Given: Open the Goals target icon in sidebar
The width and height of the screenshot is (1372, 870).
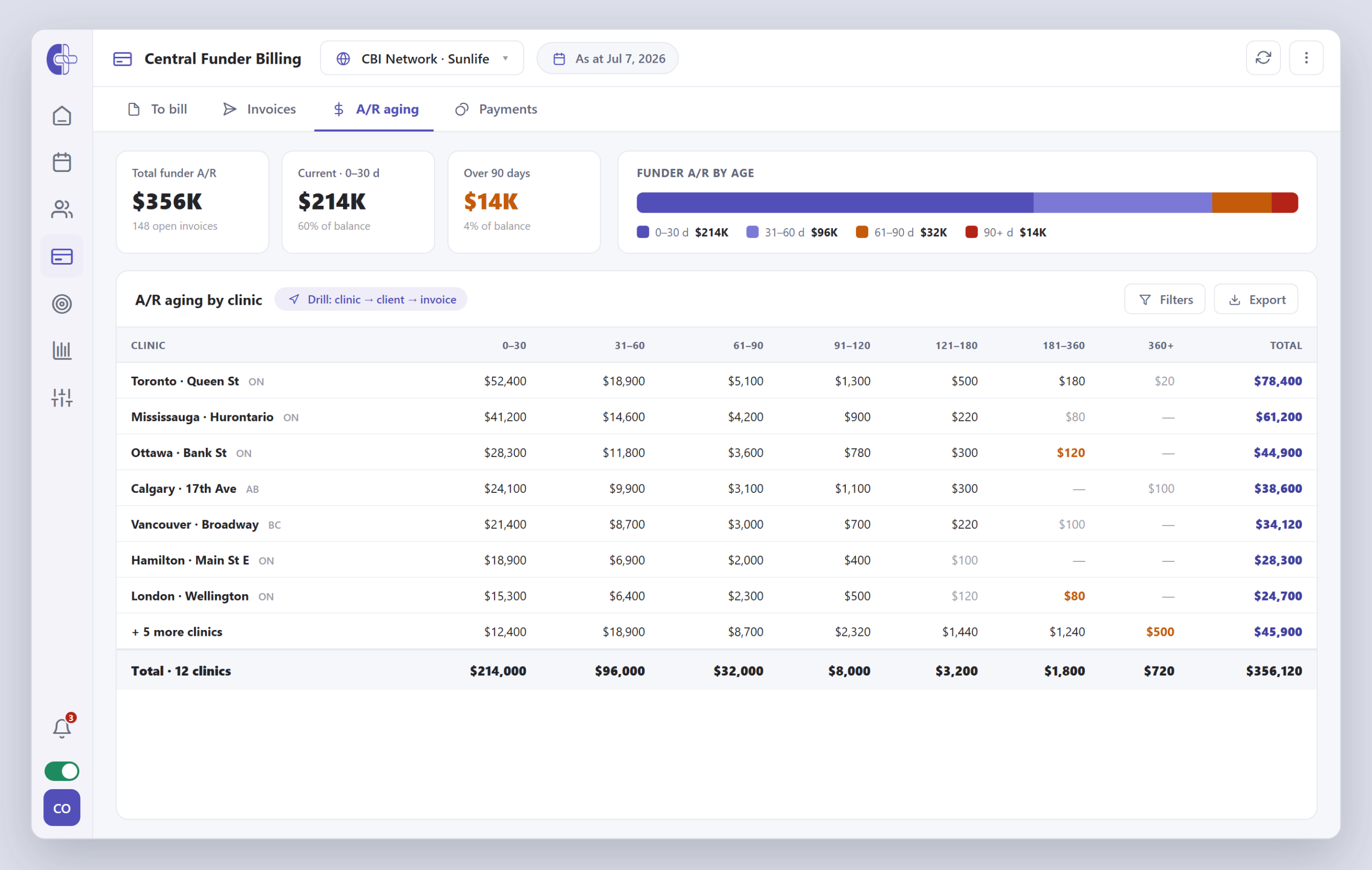Looking at the screenshot, I should (x=62, y=303).
